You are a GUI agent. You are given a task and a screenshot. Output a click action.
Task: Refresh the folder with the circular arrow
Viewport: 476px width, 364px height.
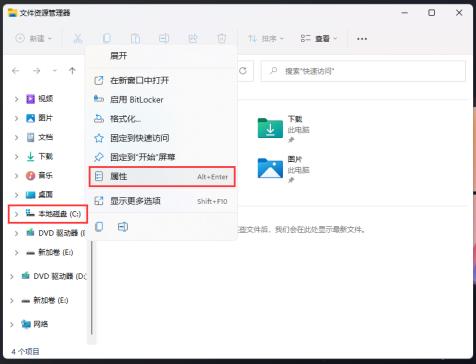243,71
